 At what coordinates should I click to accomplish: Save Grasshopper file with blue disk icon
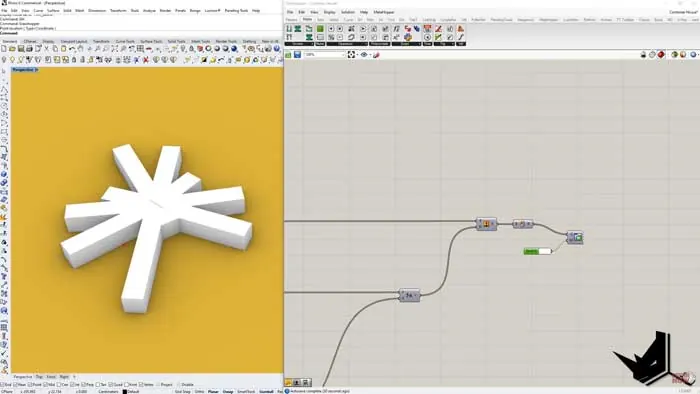297,54
